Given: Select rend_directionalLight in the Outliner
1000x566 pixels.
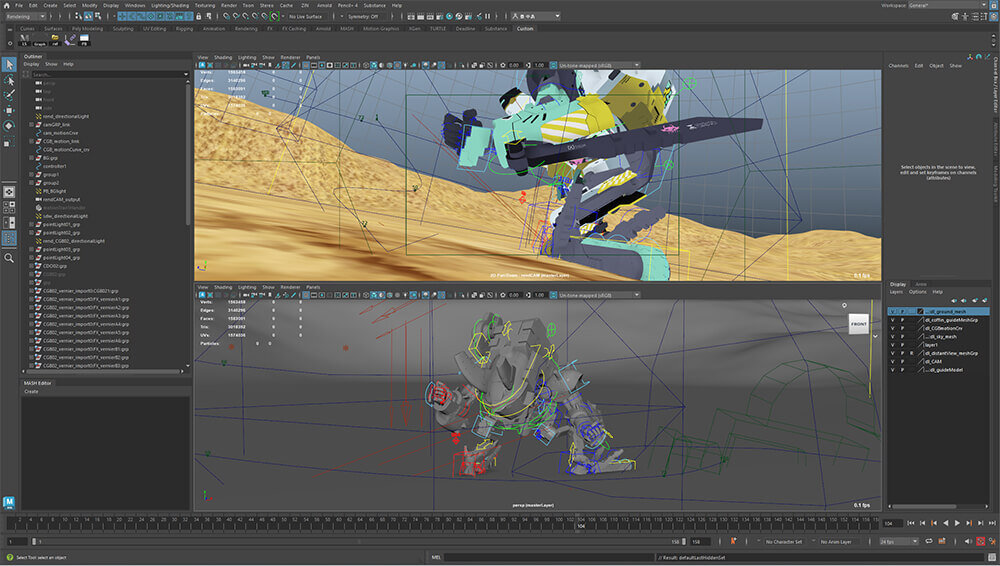Looking at the screenshot, I should (67, 116).
